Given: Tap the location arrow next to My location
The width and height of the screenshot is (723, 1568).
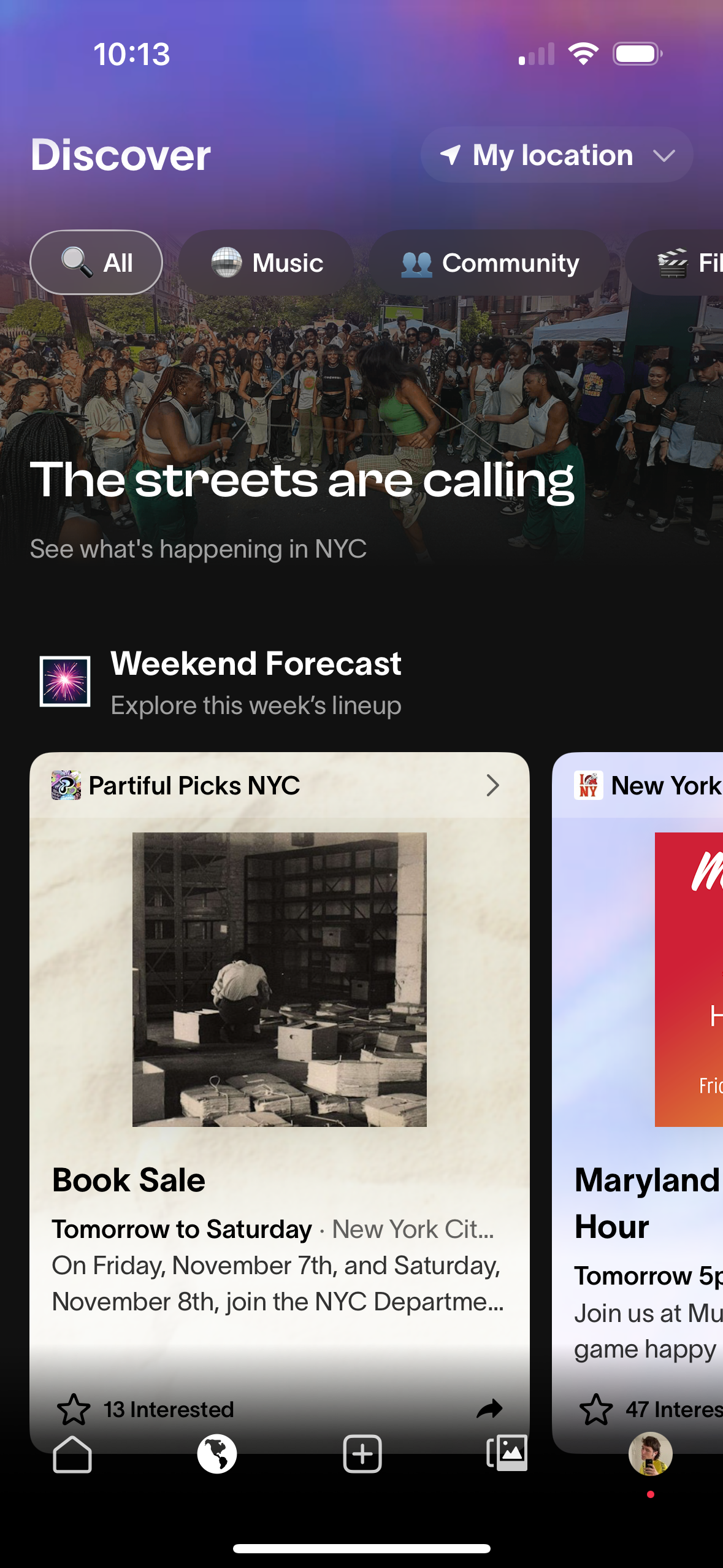Looking at the screenshot, I should click(451, 155).
